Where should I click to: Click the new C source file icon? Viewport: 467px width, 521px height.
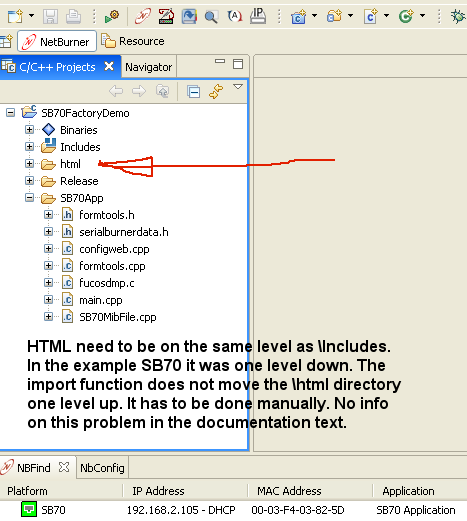click(x=371, y=16)
